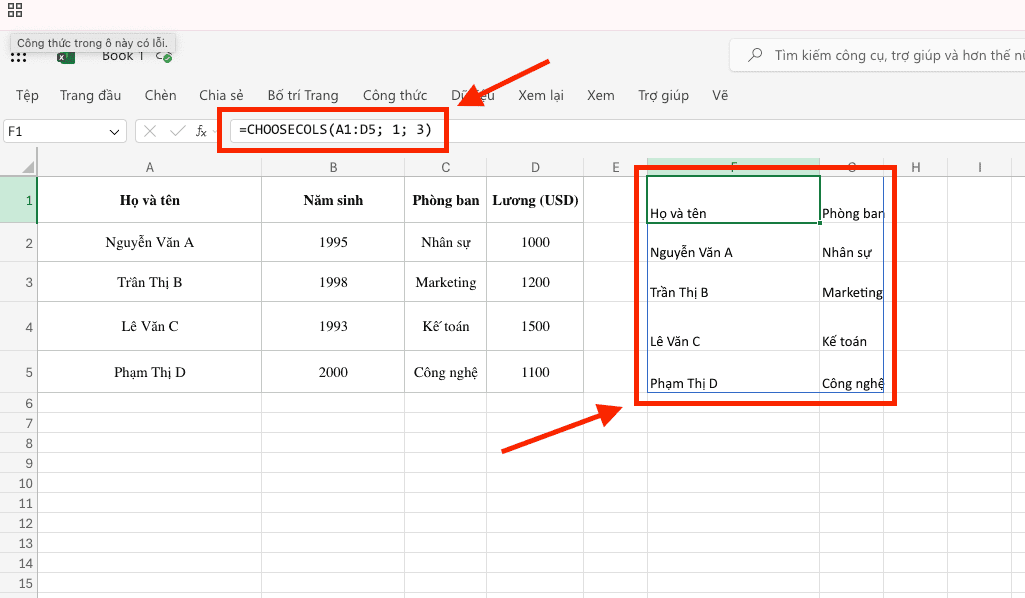Screen dimensions: 1025x598
Task: Confirm formula with checkmark icon
Action: click(x=177, y=131)
